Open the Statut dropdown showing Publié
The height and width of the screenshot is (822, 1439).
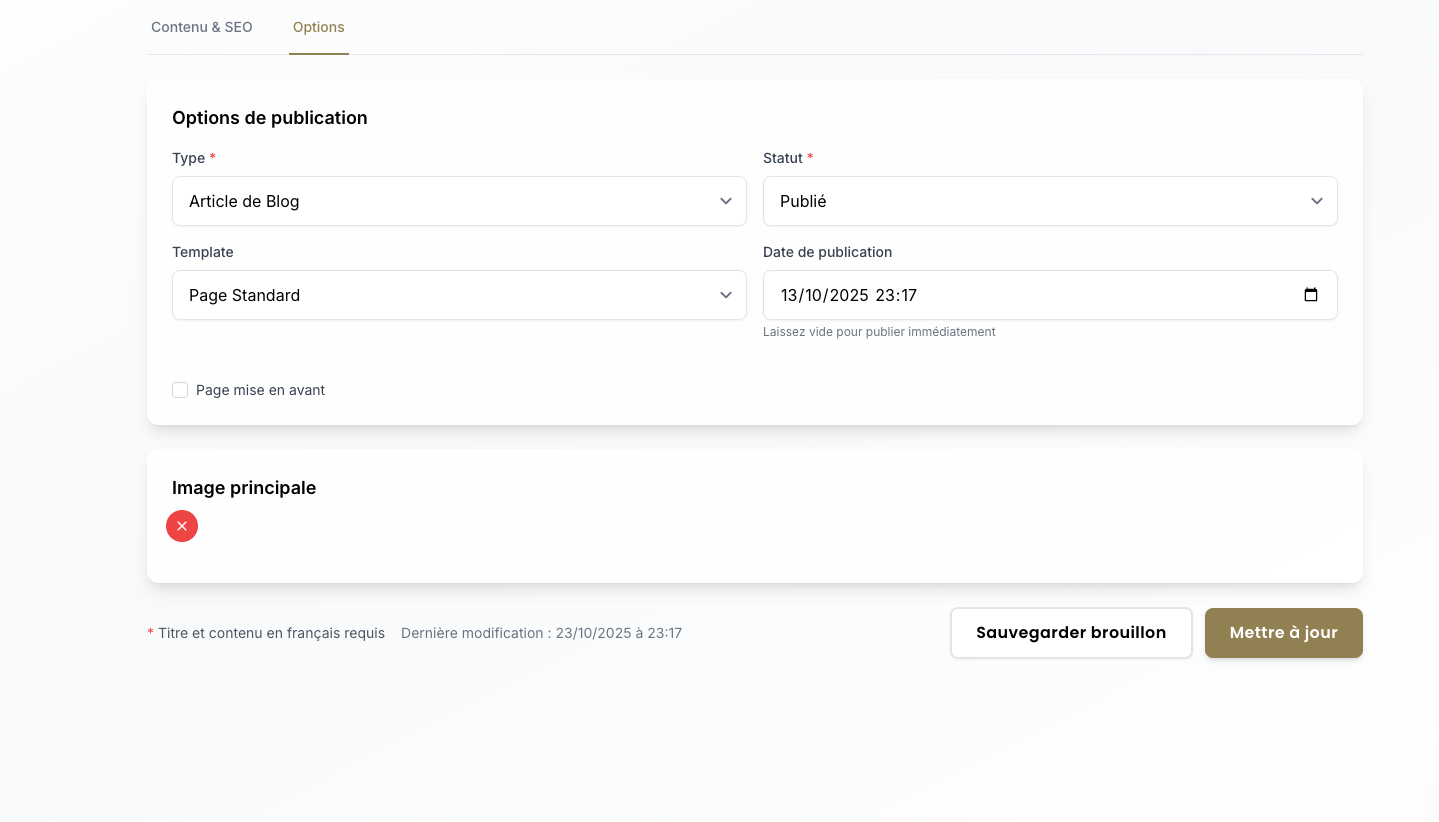coord(1030,201)
